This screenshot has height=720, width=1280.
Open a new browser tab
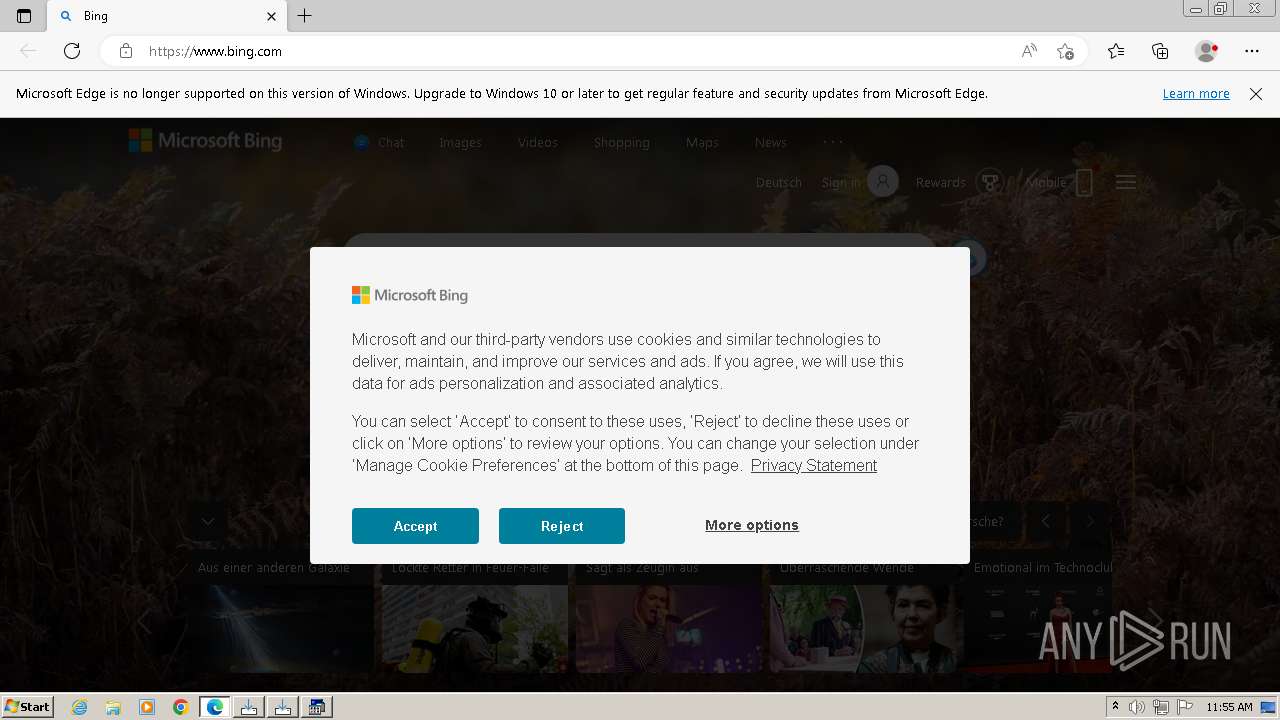(305, 16)
